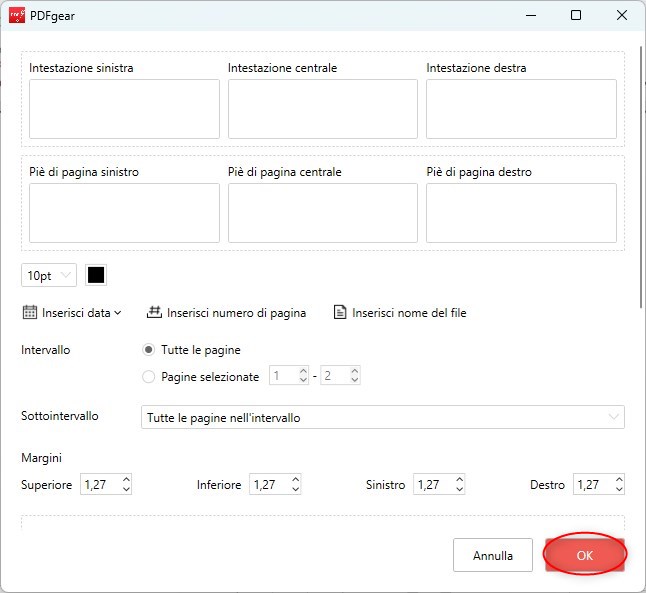Decrease the Superiore margin value
The image size is (646, 593).
pyautogui.click(x=126, y=489)
